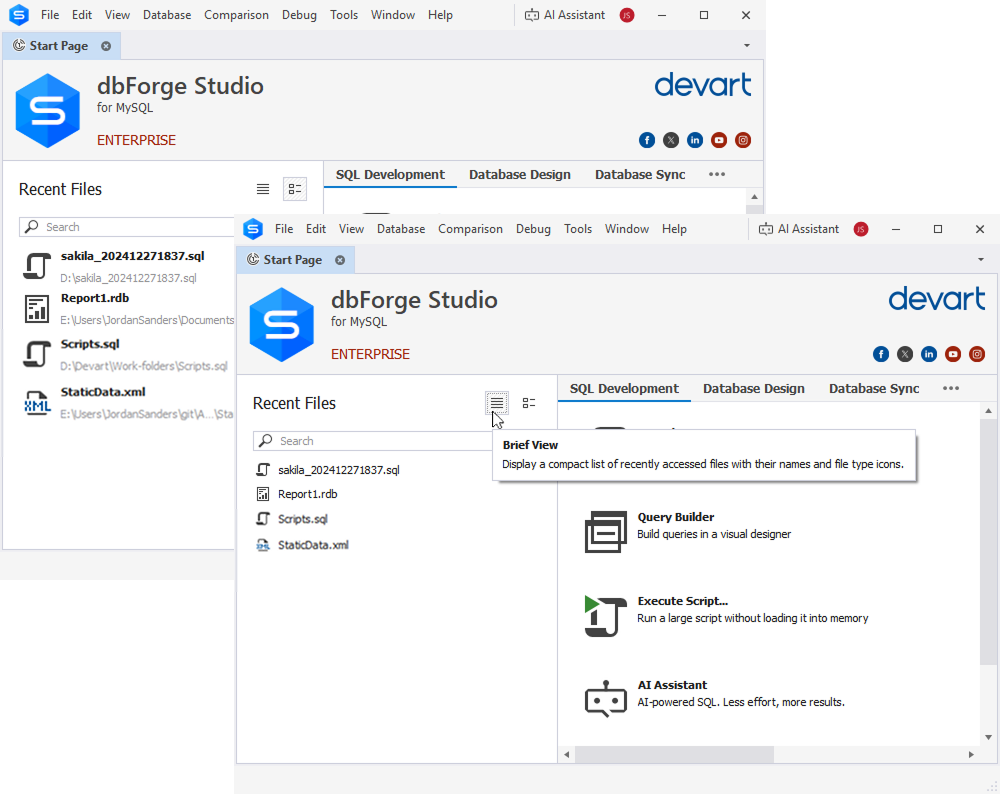Close Start Page tab in back window

[x=106, y=46]
